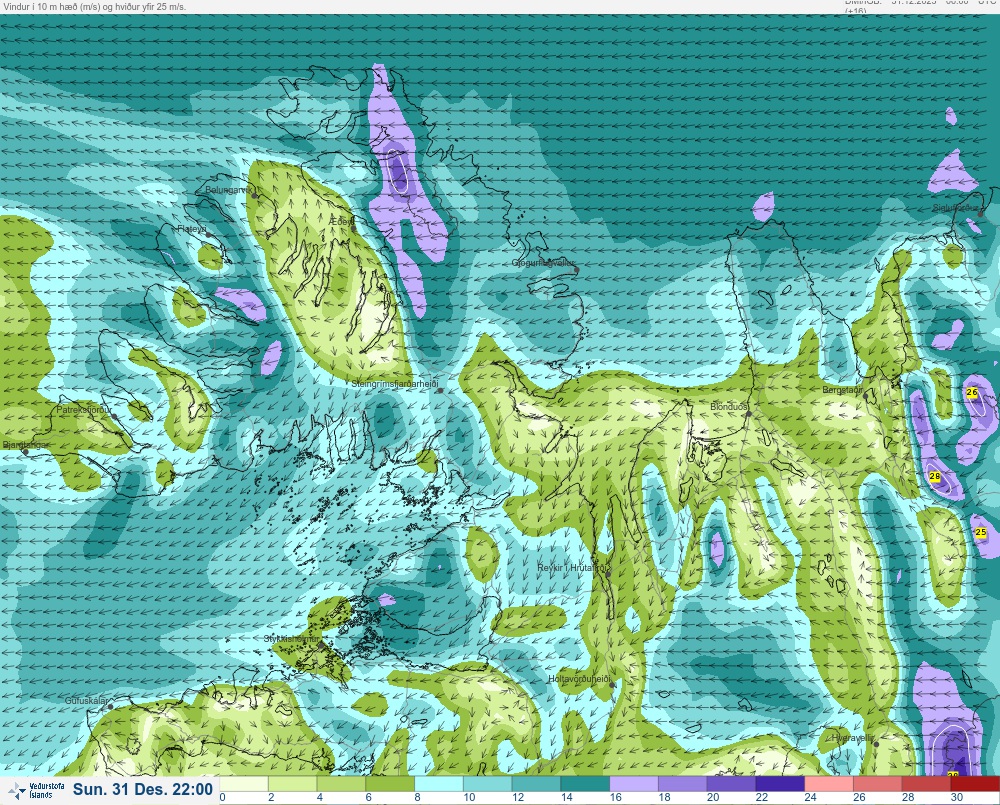Click the Veðurstofa Íslands logo
Image resolution: width=1000 pixels, height=805 pixels.
[x=36, y=791]
